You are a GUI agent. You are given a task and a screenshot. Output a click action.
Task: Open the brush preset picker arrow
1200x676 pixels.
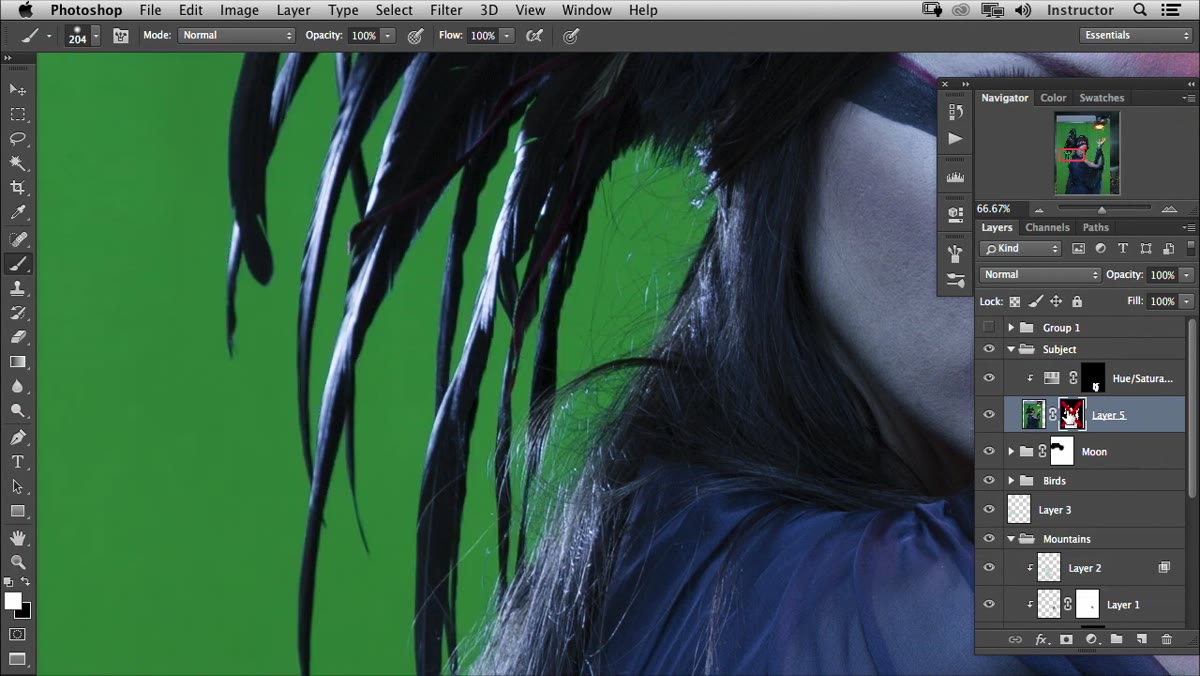point(96,35)
